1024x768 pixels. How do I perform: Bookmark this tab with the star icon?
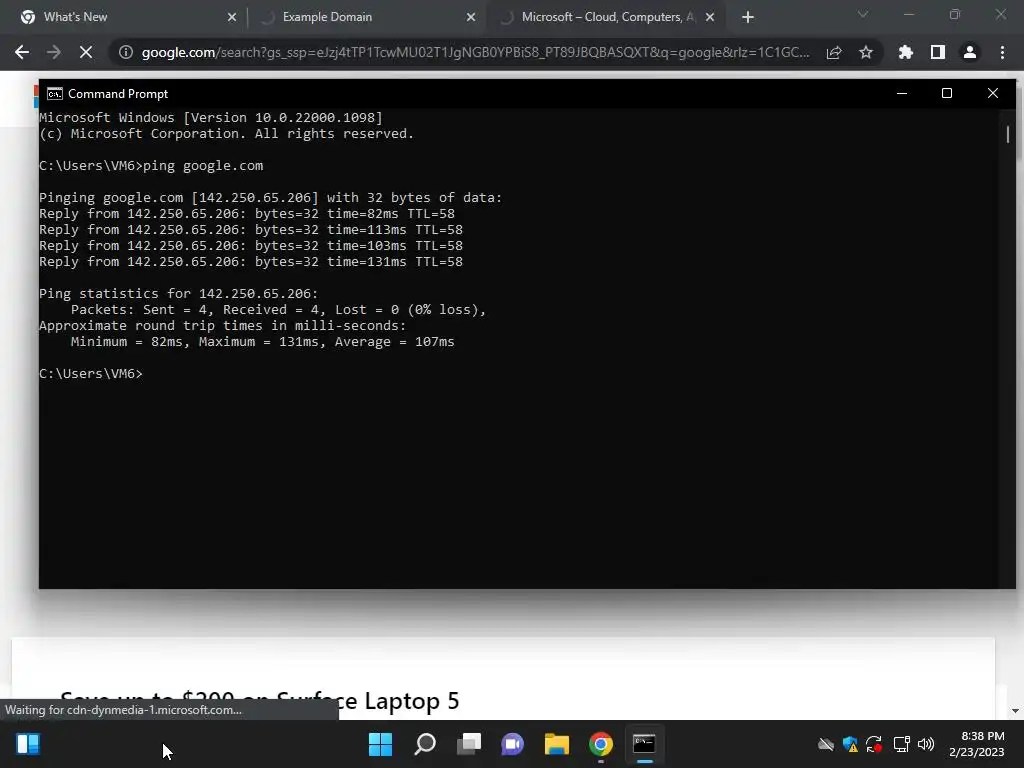click(866, 52)
